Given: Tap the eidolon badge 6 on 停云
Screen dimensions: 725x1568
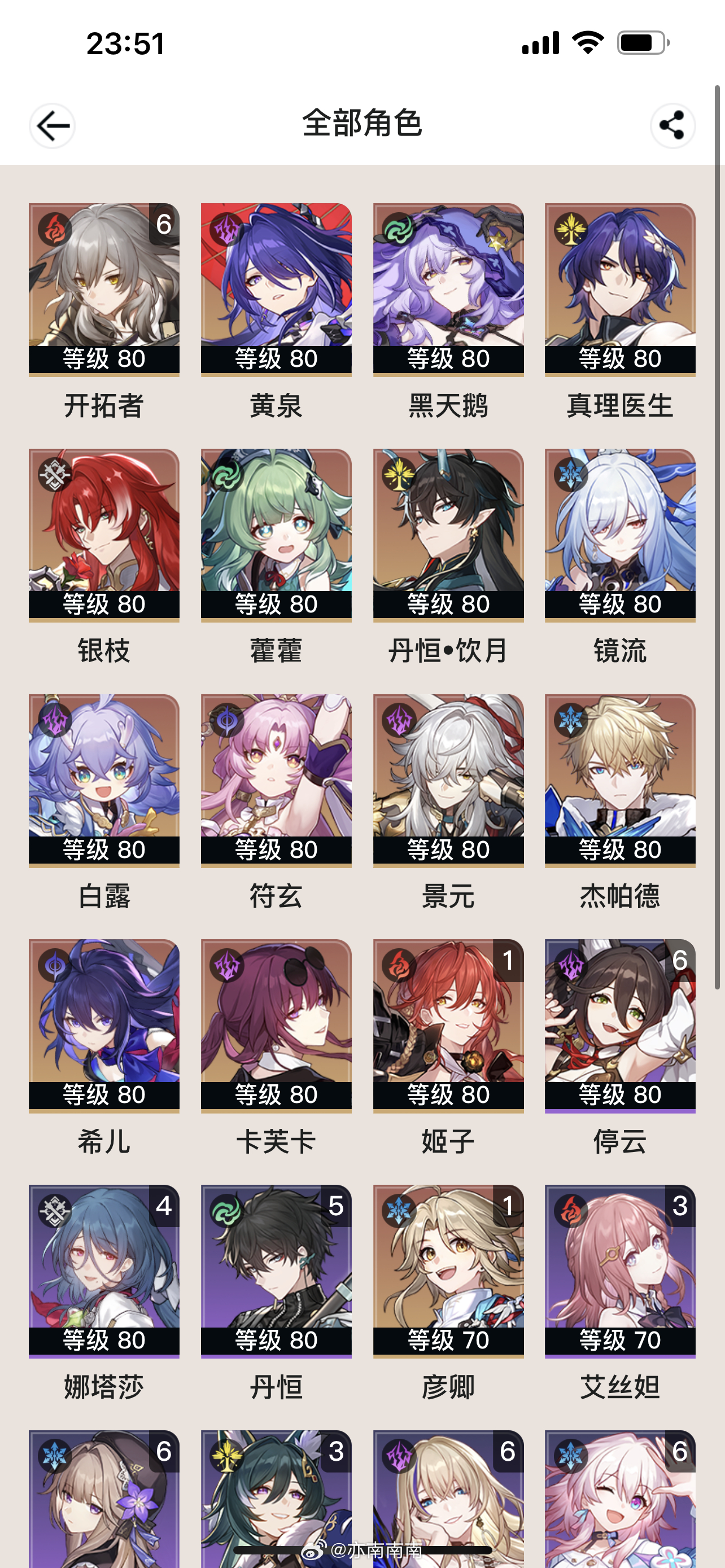Looking at the screenshot, I should 680,961.
